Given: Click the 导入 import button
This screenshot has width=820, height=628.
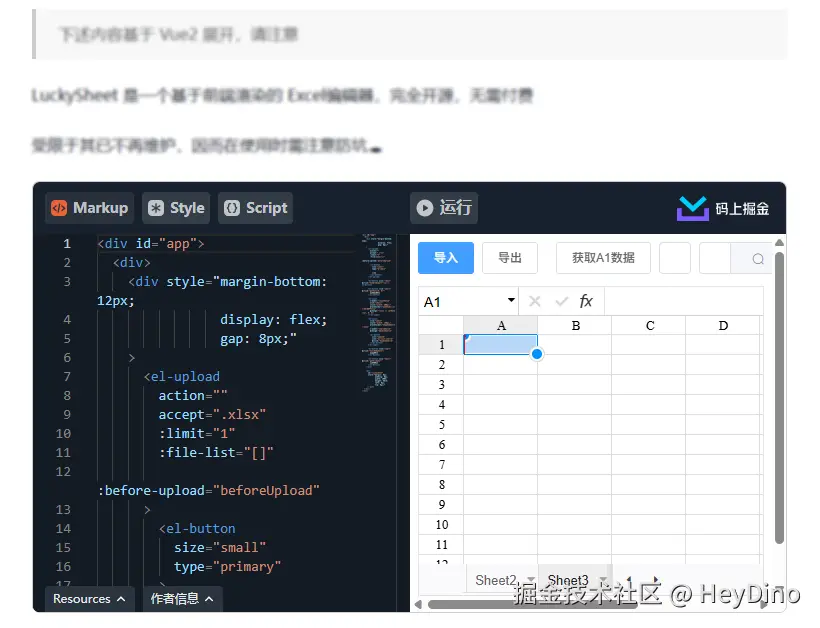Looking at the screenshot, I should point(446,258).
